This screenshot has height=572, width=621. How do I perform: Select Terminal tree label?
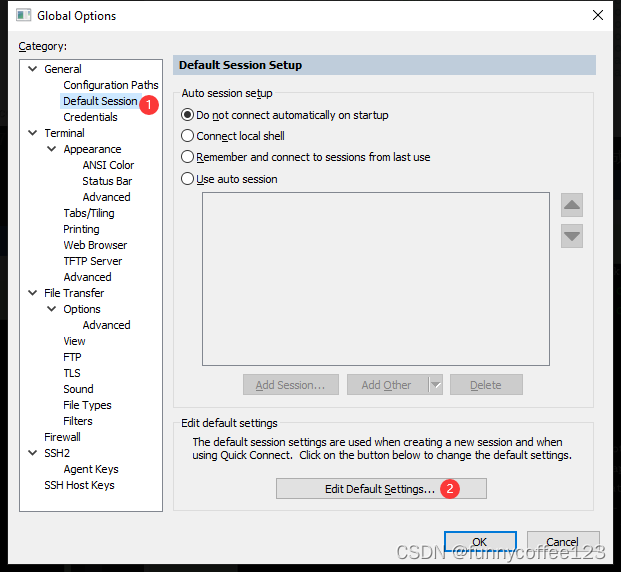tap(64, 133)
